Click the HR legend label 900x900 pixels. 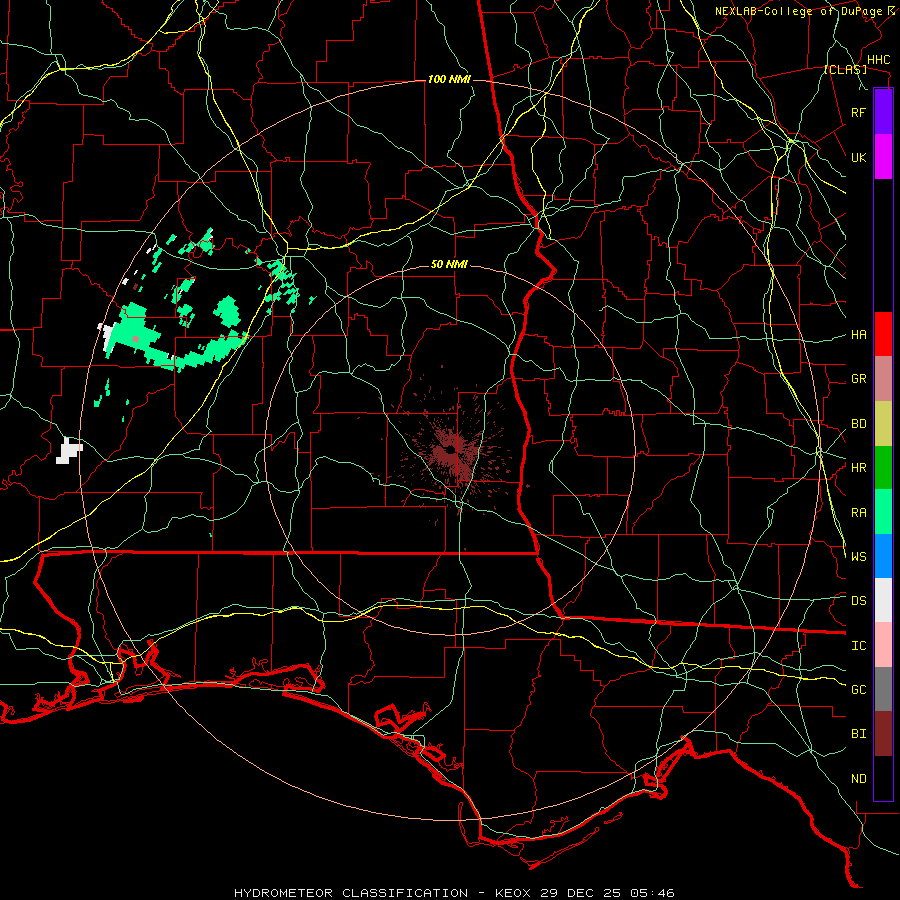pos(858,468)
